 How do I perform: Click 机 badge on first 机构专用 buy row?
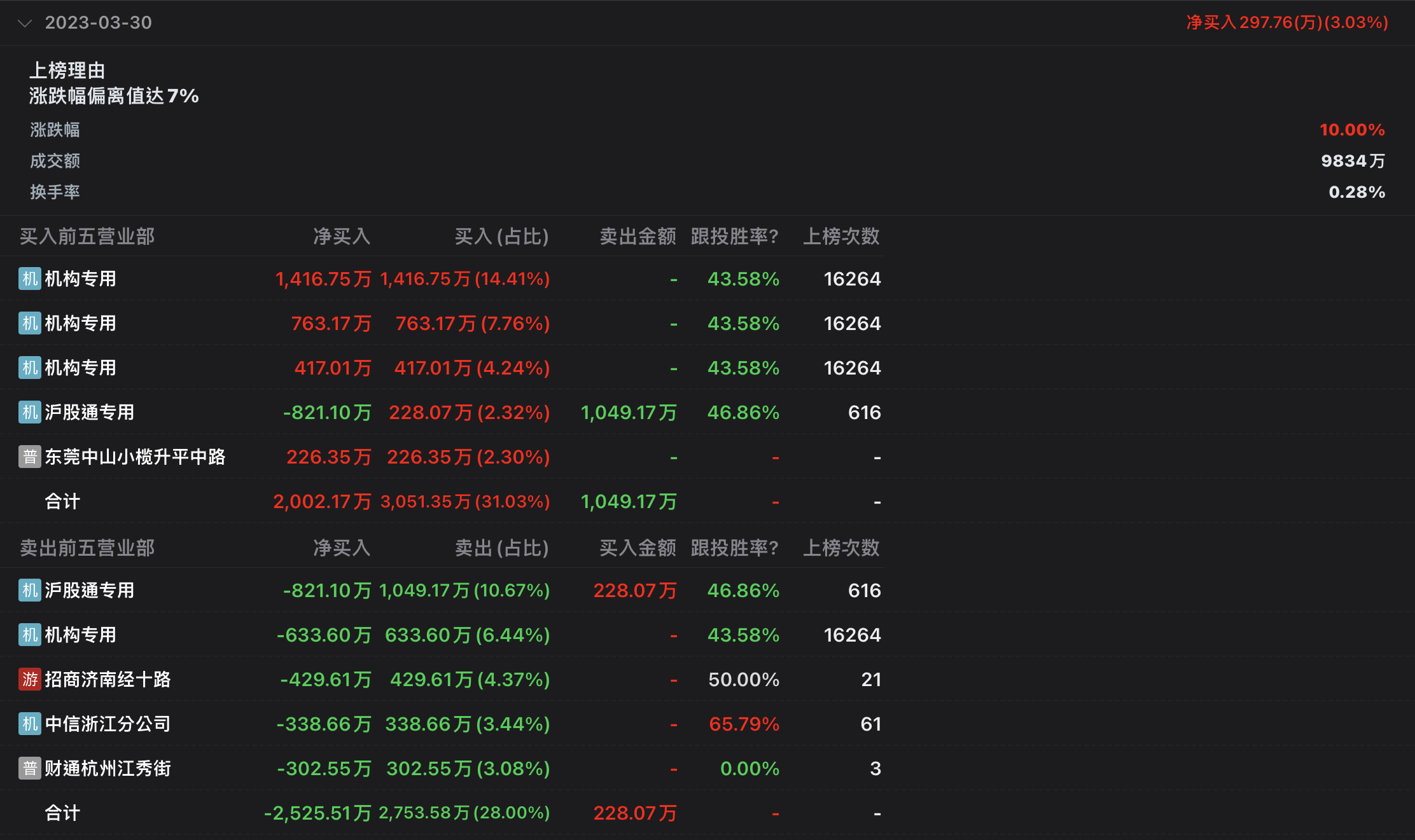[x=30, y=279]
